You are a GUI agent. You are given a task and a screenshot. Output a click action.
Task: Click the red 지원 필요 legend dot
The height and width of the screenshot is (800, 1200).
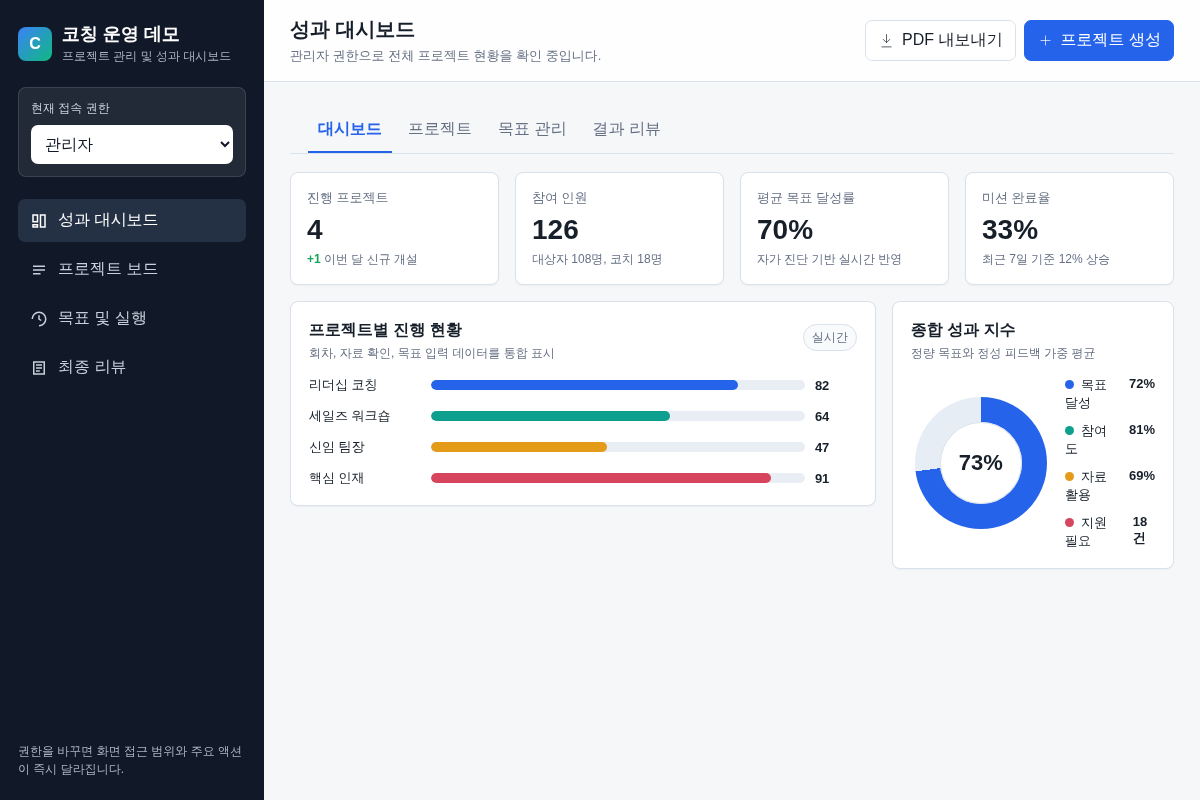click(1069, 522)
